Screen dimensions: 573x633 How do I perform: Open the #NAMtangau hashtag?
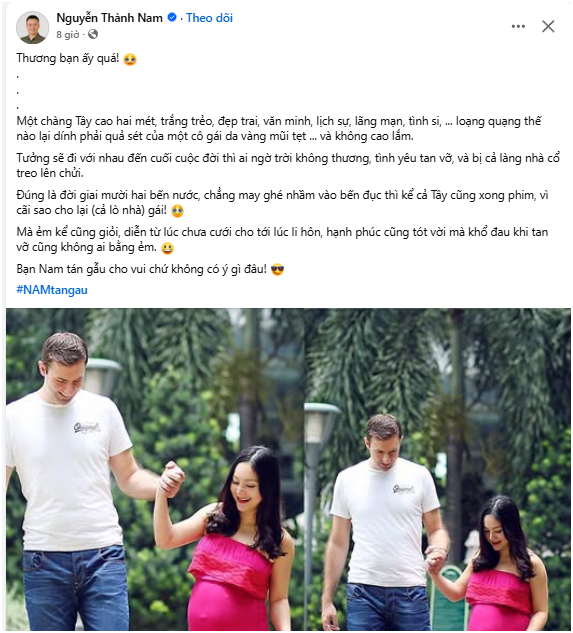(52, 290)
